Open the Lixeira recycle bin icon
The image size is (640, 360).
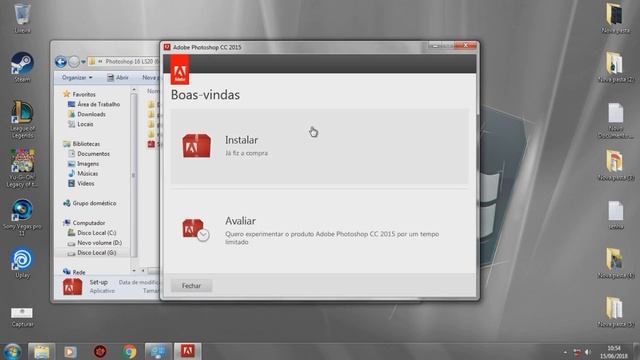point(22,18)
